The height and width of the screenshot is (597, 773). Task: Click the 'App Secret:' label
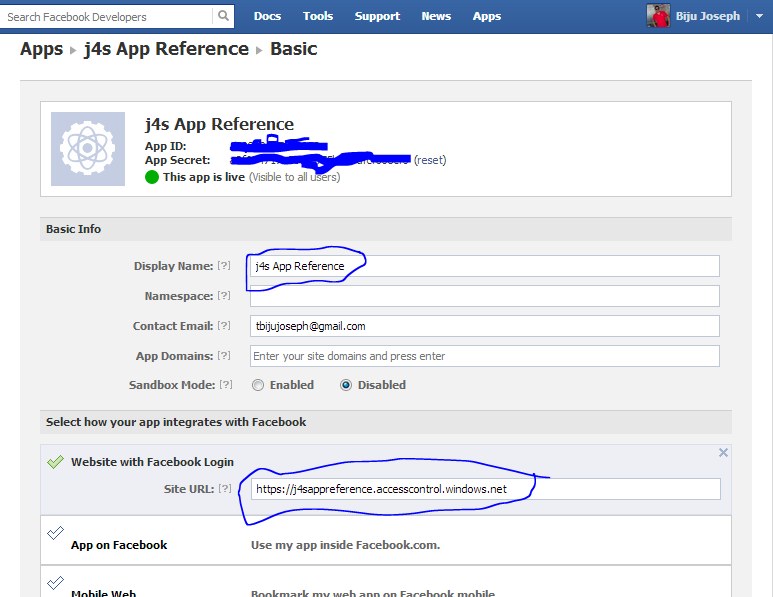coord(177,160)
